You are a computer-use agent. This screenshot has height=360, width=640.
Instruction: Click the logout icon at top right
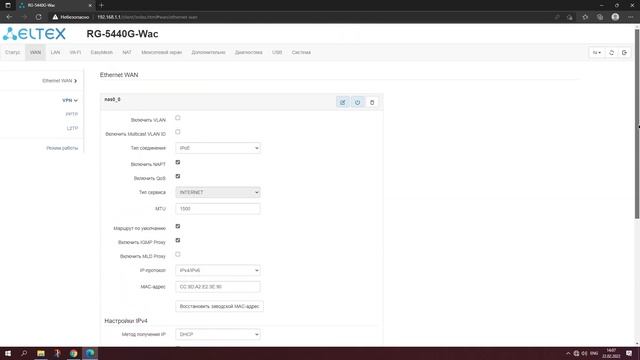tap(624, 53)
